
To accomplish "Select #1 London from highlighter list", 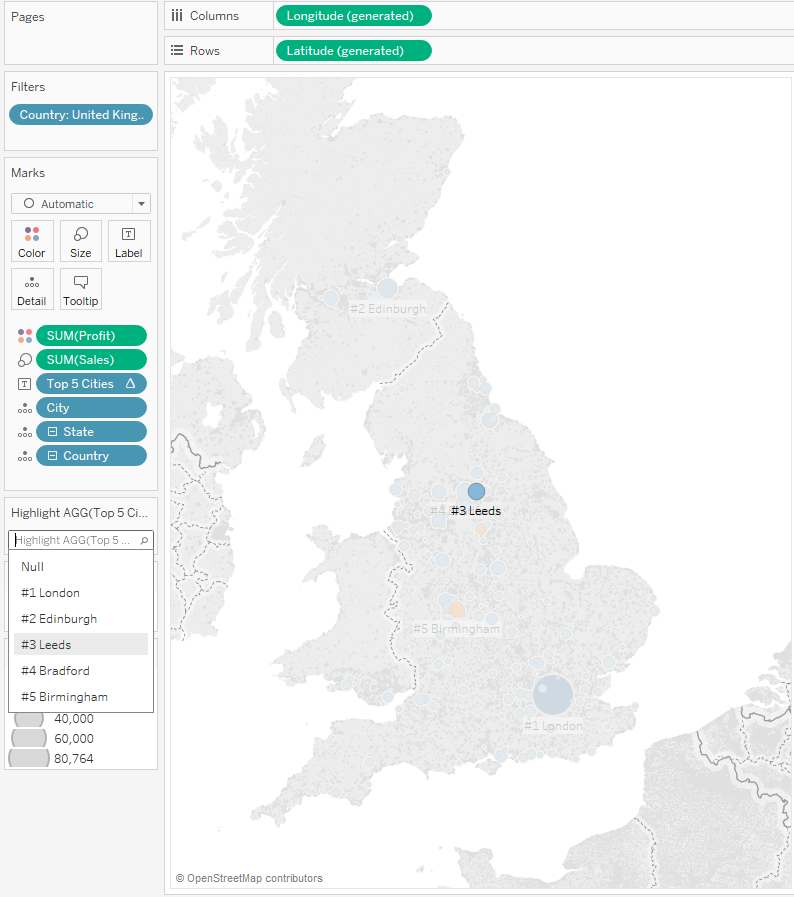I will (x=50, y=593).
